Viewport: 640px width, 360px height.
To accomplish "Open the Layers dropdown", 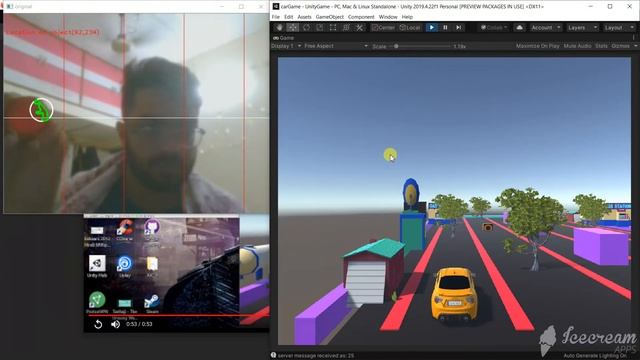I will pos(582,27).
